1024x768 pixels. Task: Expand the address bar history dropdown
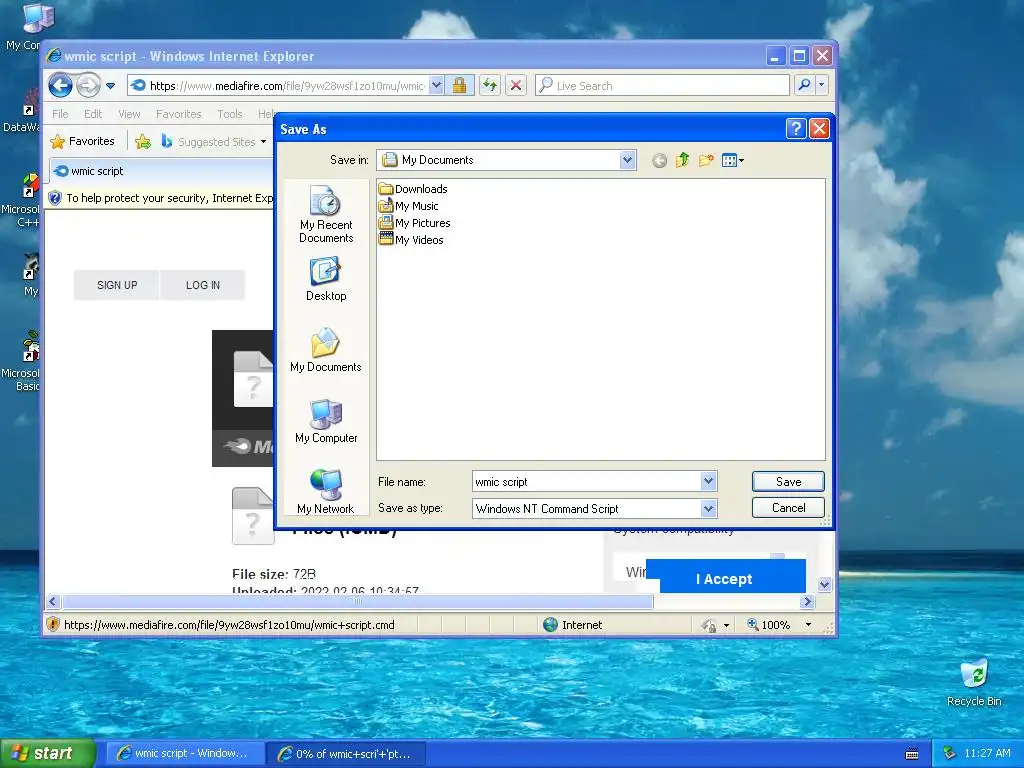coord(437,85)
